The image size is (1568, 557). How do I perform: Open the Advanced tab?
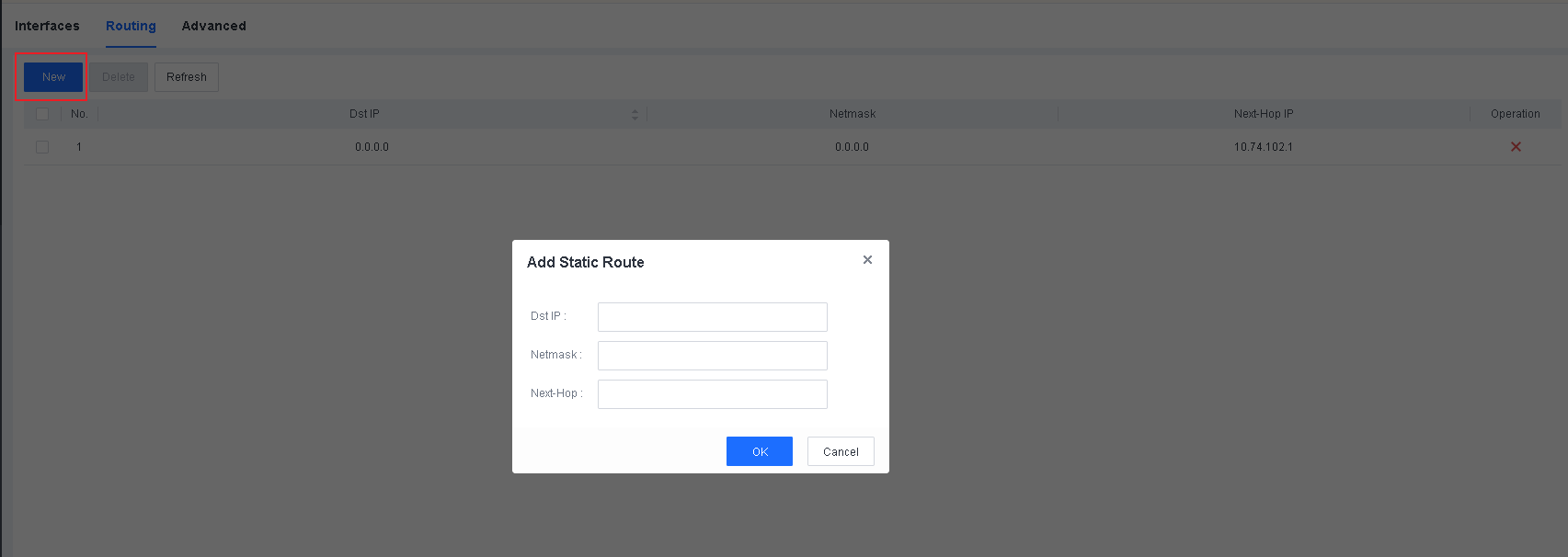[x=213, y=26]
